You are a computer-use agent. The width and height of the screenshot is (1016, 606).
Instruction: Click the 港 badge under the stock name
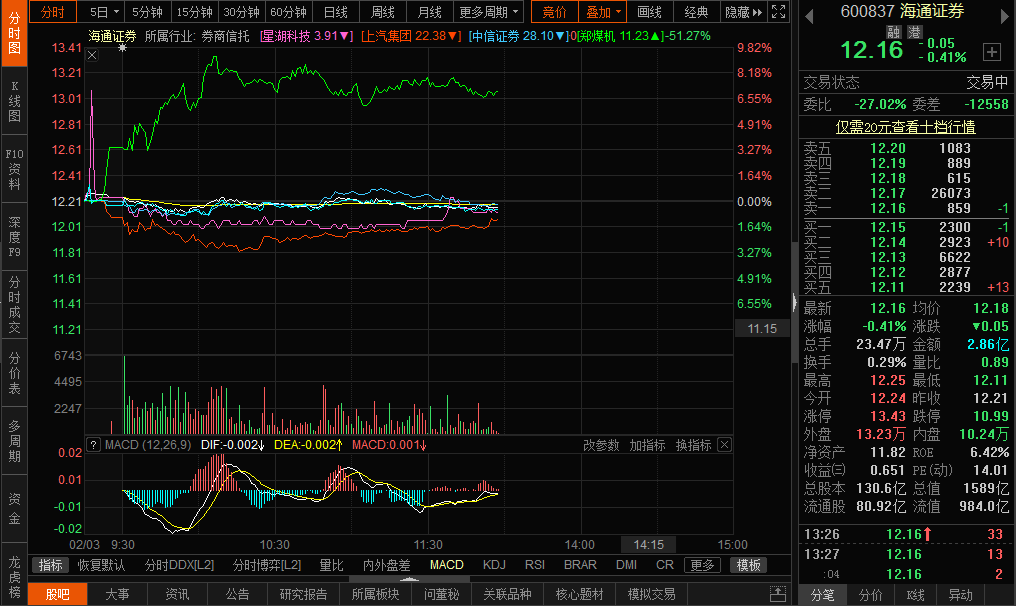click(x=914, y=32)
